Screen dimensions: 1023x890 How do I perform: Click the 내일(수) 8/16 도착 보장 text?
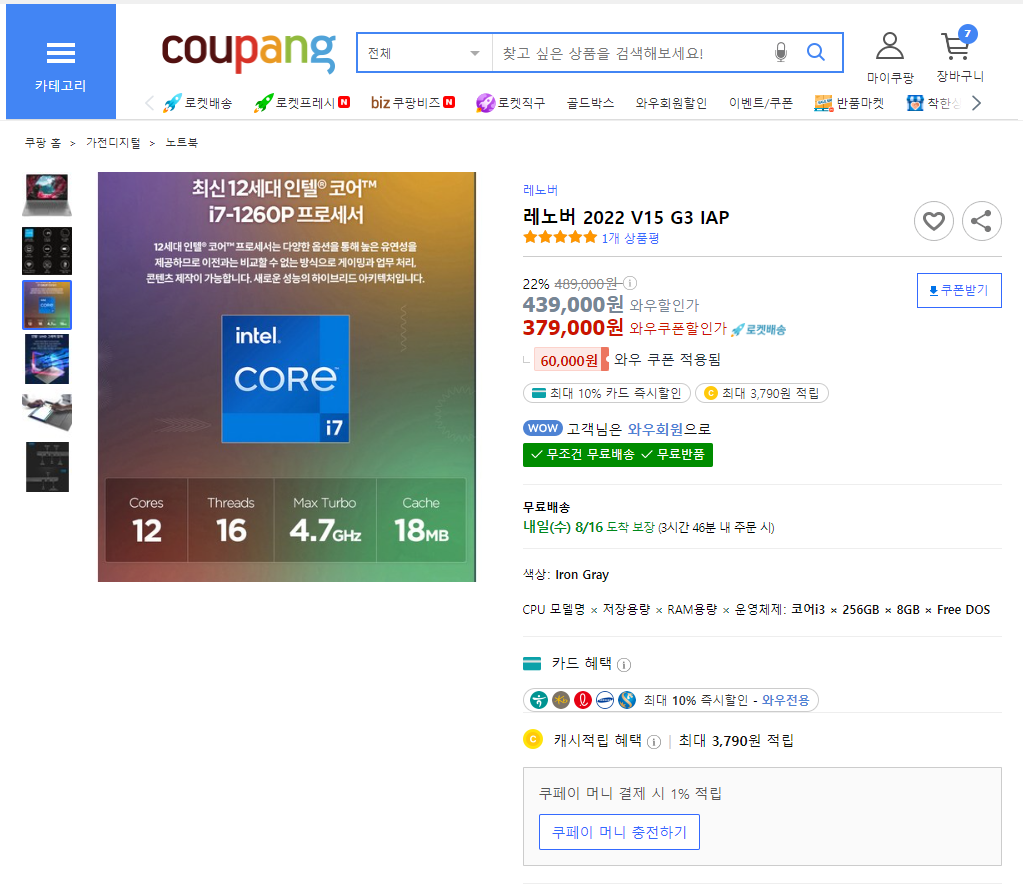[x=588, y=527]
